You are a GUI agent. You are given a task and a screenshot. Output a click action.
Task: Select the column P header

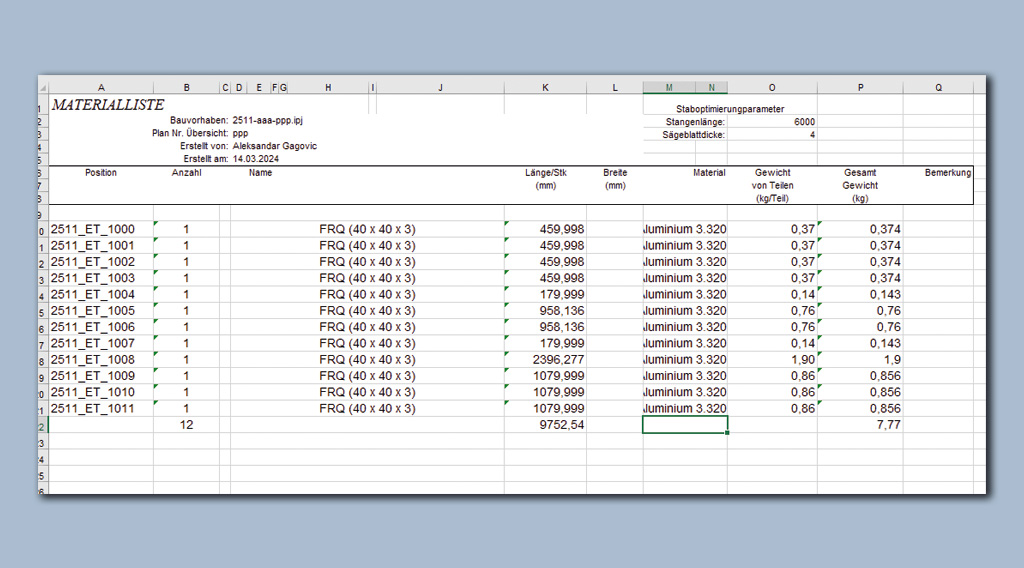coord(860,88)
